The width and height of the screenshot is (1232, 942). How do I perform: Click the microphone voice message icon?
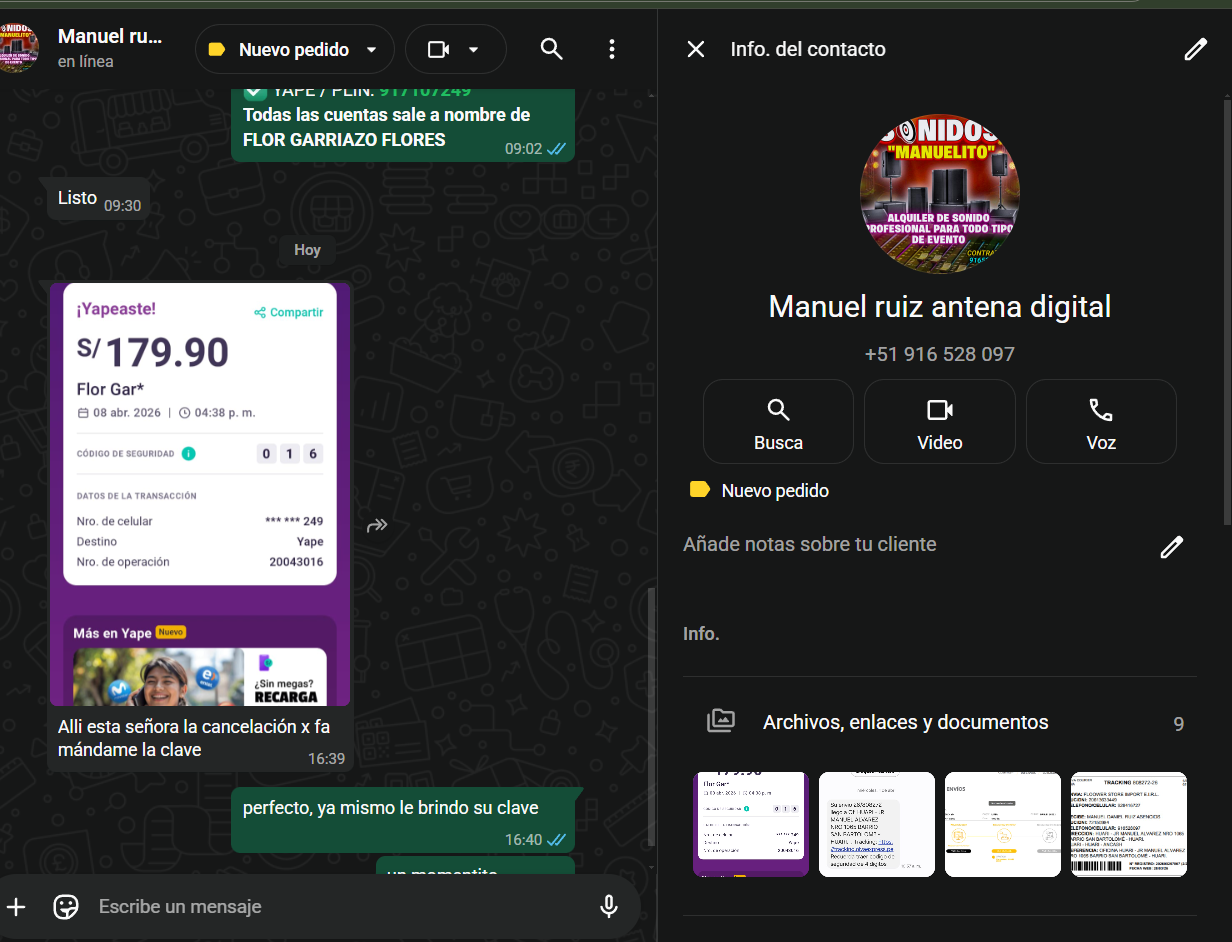click(608, 907)
